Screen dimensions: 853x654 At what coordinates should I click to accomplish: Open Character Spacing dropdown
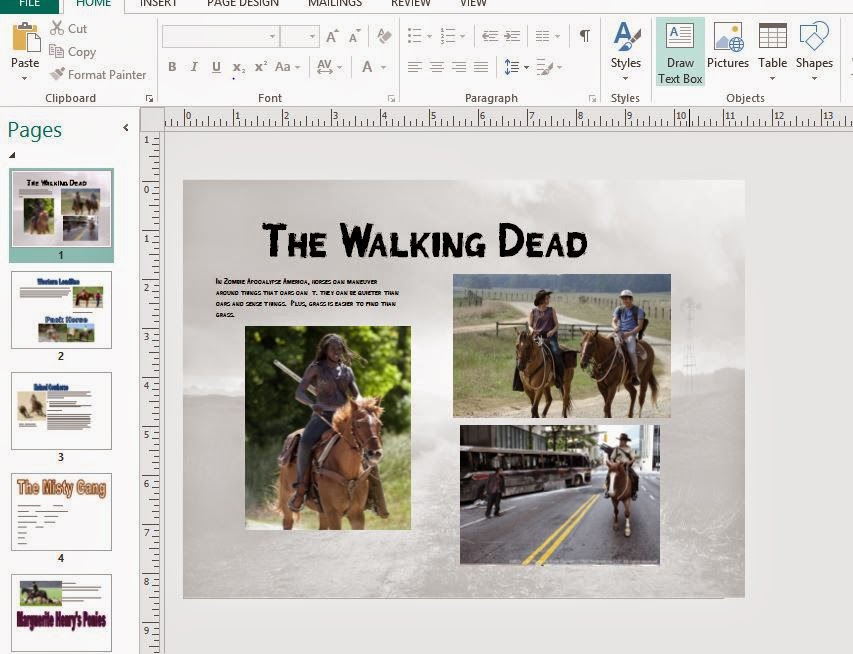coord(329,67)
